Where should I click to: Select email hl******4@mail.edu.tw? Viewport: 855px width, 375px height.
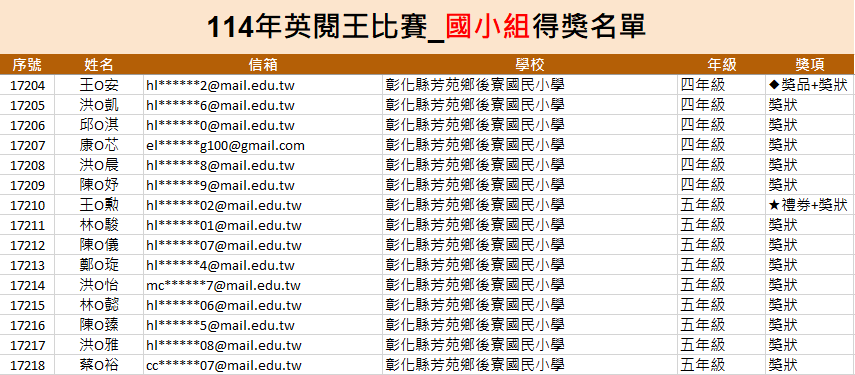click(x=220, y=265)
